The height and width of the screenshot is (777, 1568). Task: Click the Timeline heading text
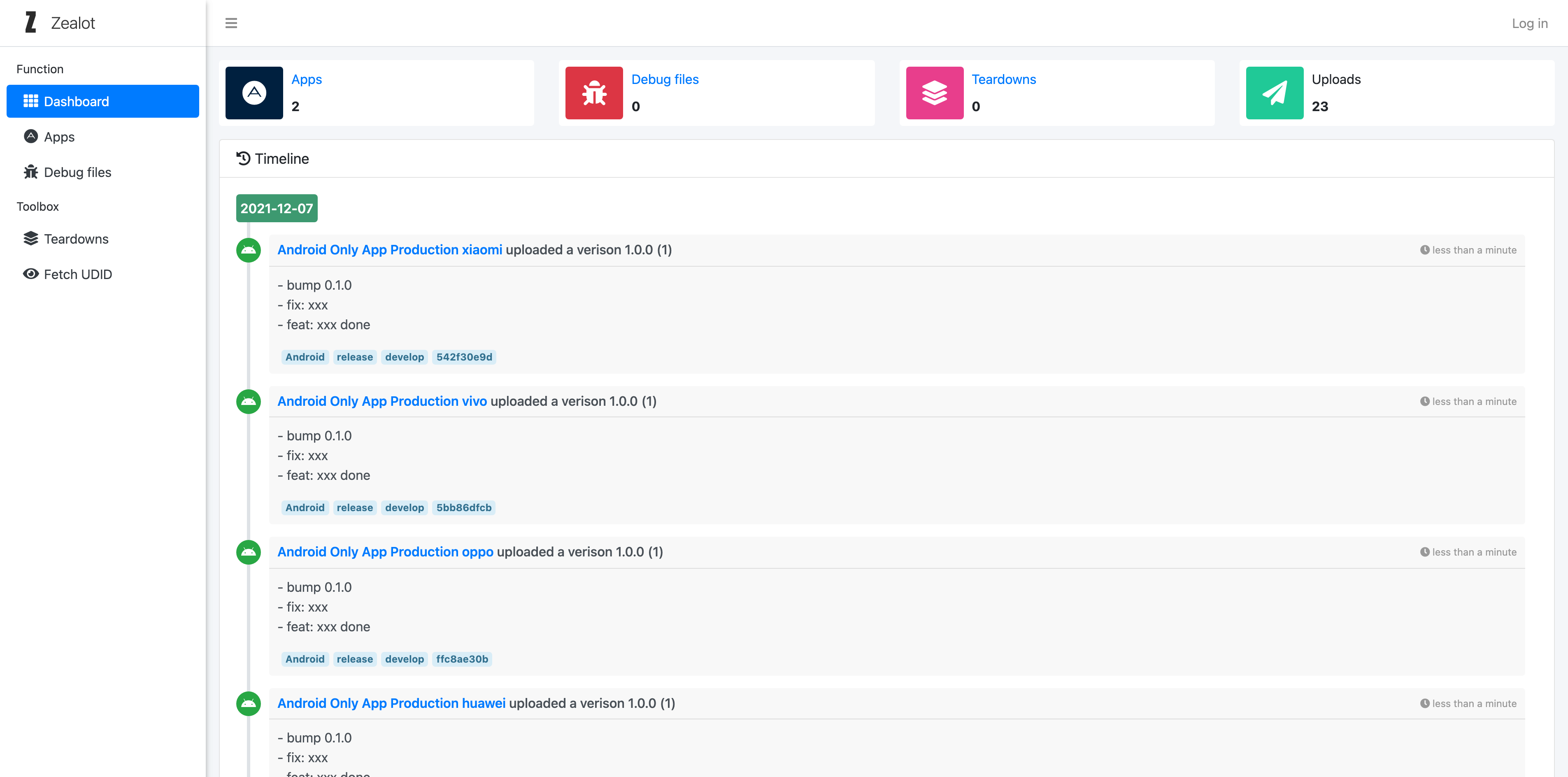coord(282,159)
